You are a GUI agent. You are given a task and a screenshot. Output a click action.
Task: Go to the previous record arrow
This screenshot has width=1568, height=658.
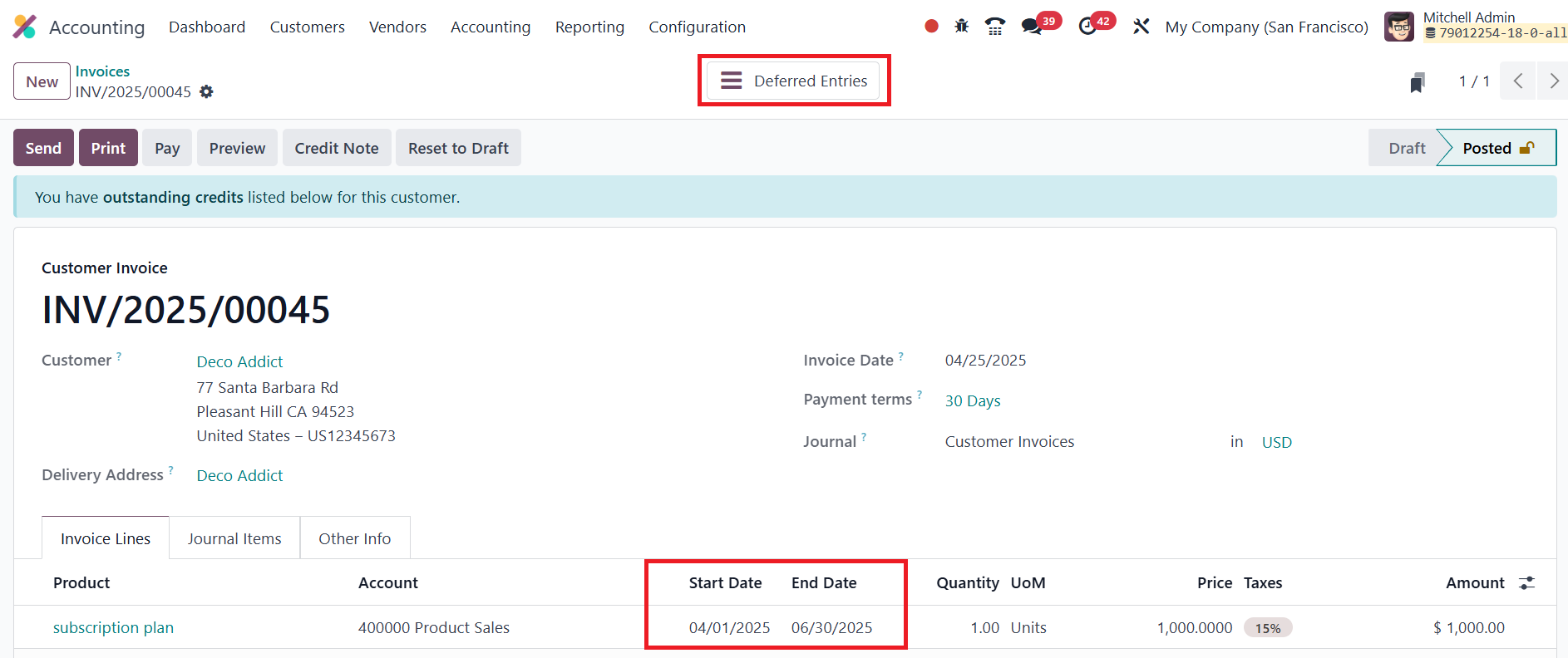pyautogui.click(x=1518, y=81)
